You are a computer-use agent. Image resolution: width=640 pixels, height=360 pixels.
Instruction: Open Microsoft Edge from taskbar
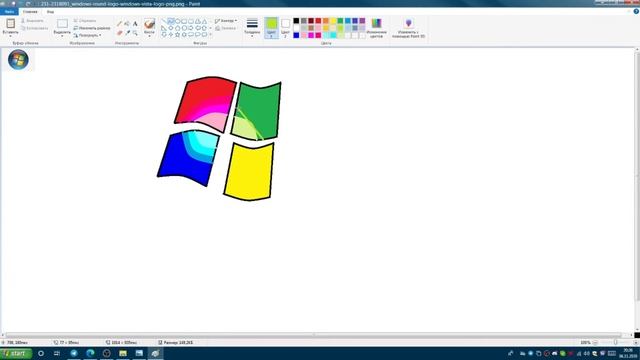pyautogui.click(x=90, y=353)
